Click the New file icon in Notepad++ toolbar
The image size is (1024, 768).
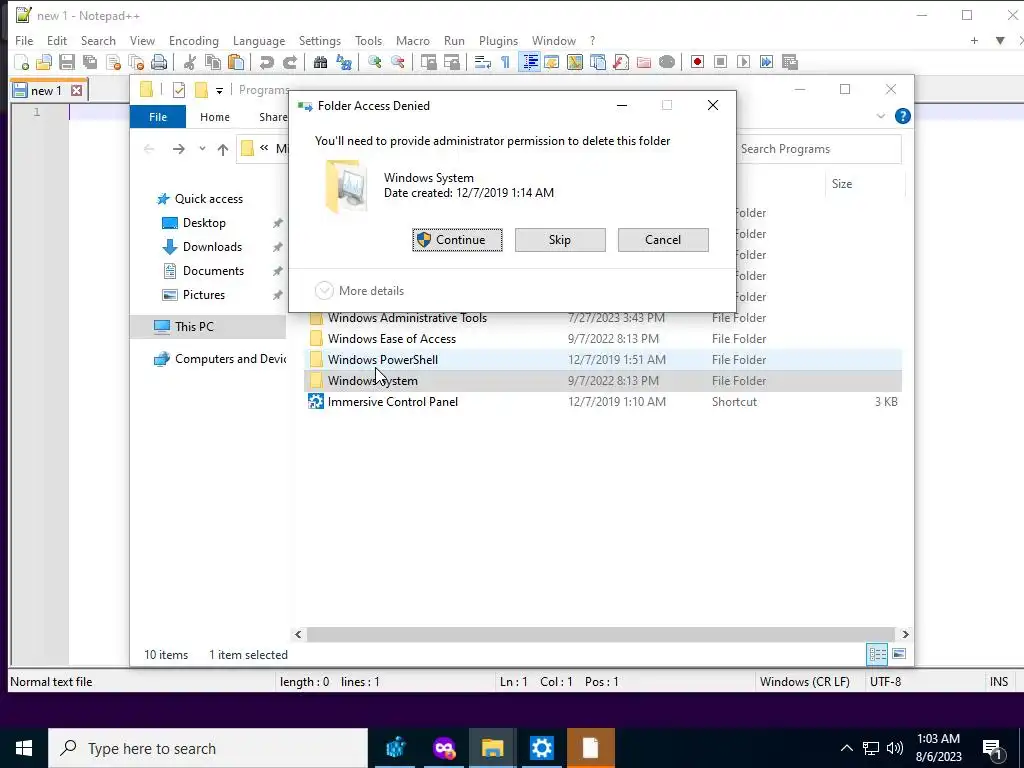(22, 62)
